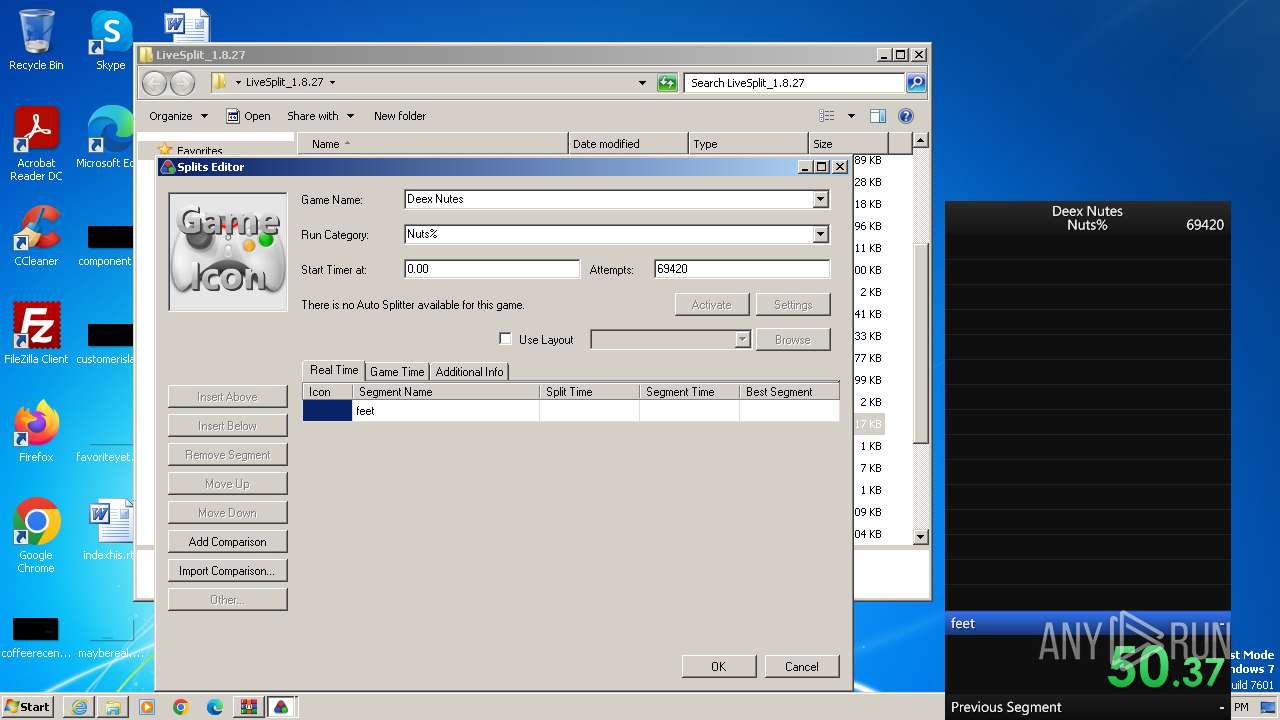This screenshot has width=1280, height=720.
Task: Open Chrome from the taskbar
Action: 181,707
